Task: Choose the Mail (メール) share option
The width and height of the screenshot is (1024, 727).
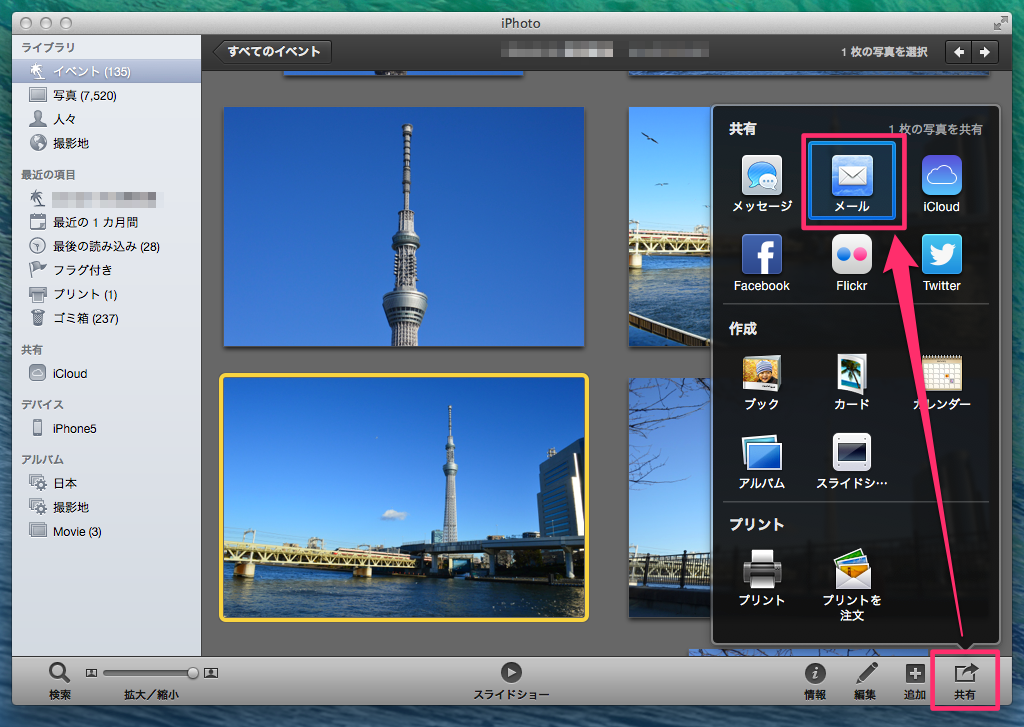Action: coord(852,181)
